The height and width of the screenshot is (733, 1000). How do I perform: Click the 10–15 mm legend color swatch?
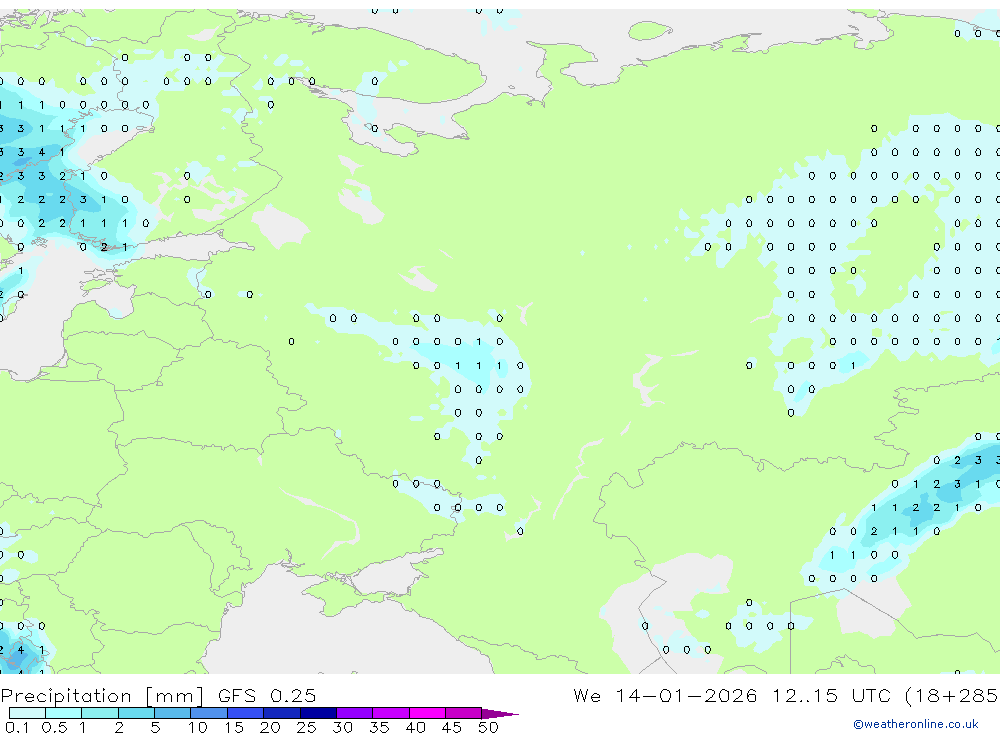pos(209,713)
